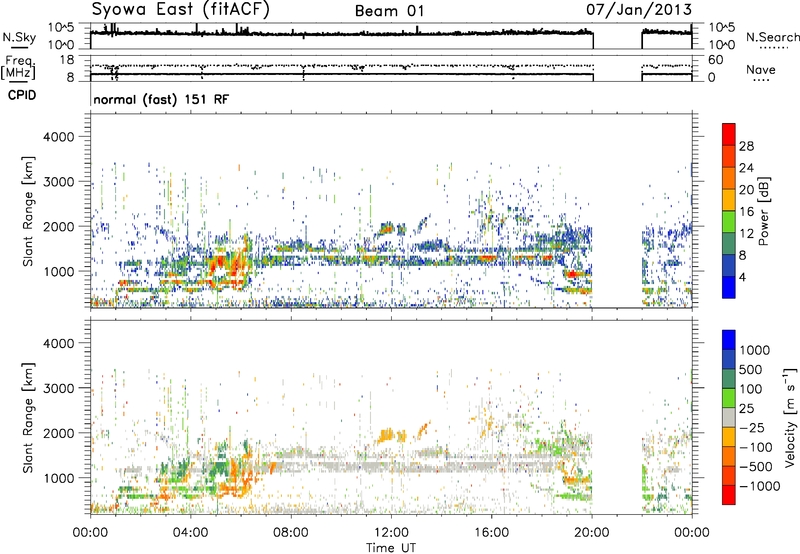This screenshot has height=554, width=800.
Task: Click the 'Time UT' axis title
Action: point(391,548)
